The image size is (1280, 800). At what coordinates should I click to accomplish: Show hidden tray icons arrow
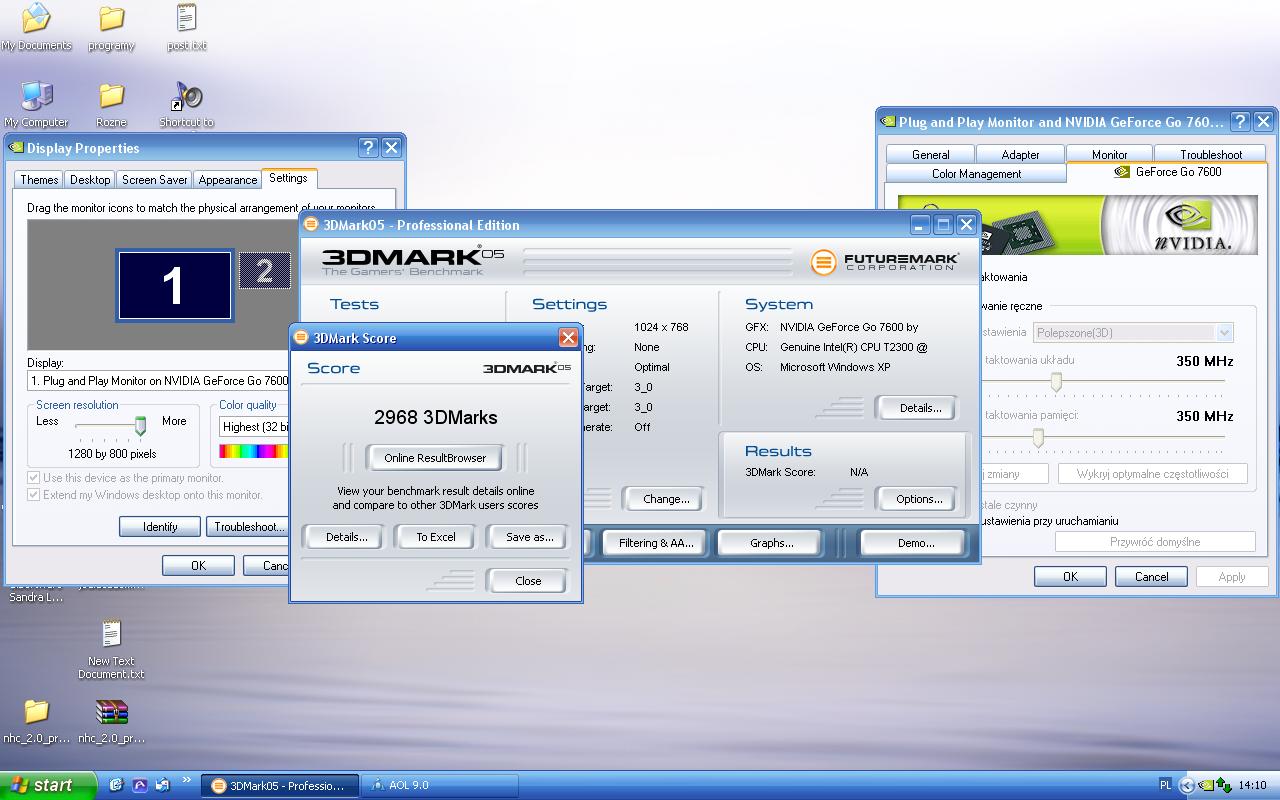point(1187,785)
